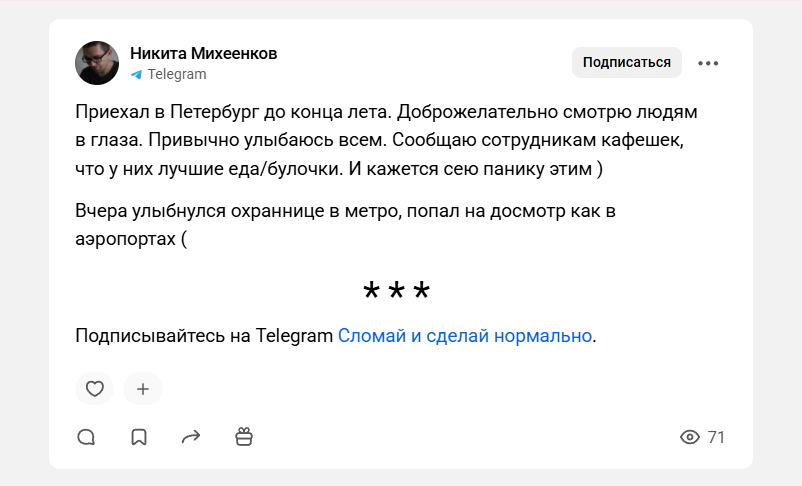Open the plus add-reaction picker
This screenshot has width=802, height=486.
pyautogui.click(x=142, y=389)
